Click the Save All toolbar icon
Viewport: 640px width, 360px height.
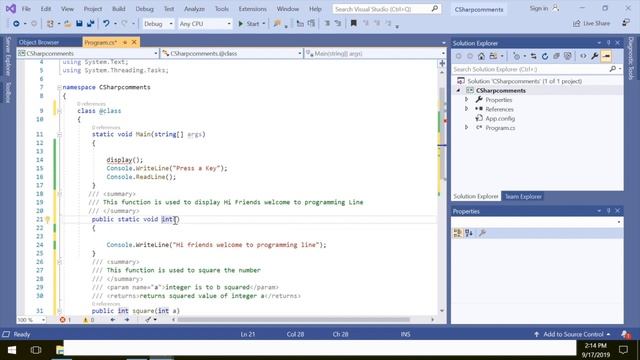[90, 24]
